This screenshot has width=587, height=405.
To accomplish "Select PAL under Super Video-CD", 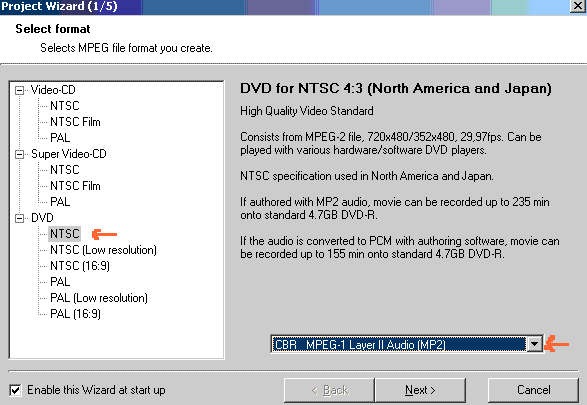I will [60, 202].
